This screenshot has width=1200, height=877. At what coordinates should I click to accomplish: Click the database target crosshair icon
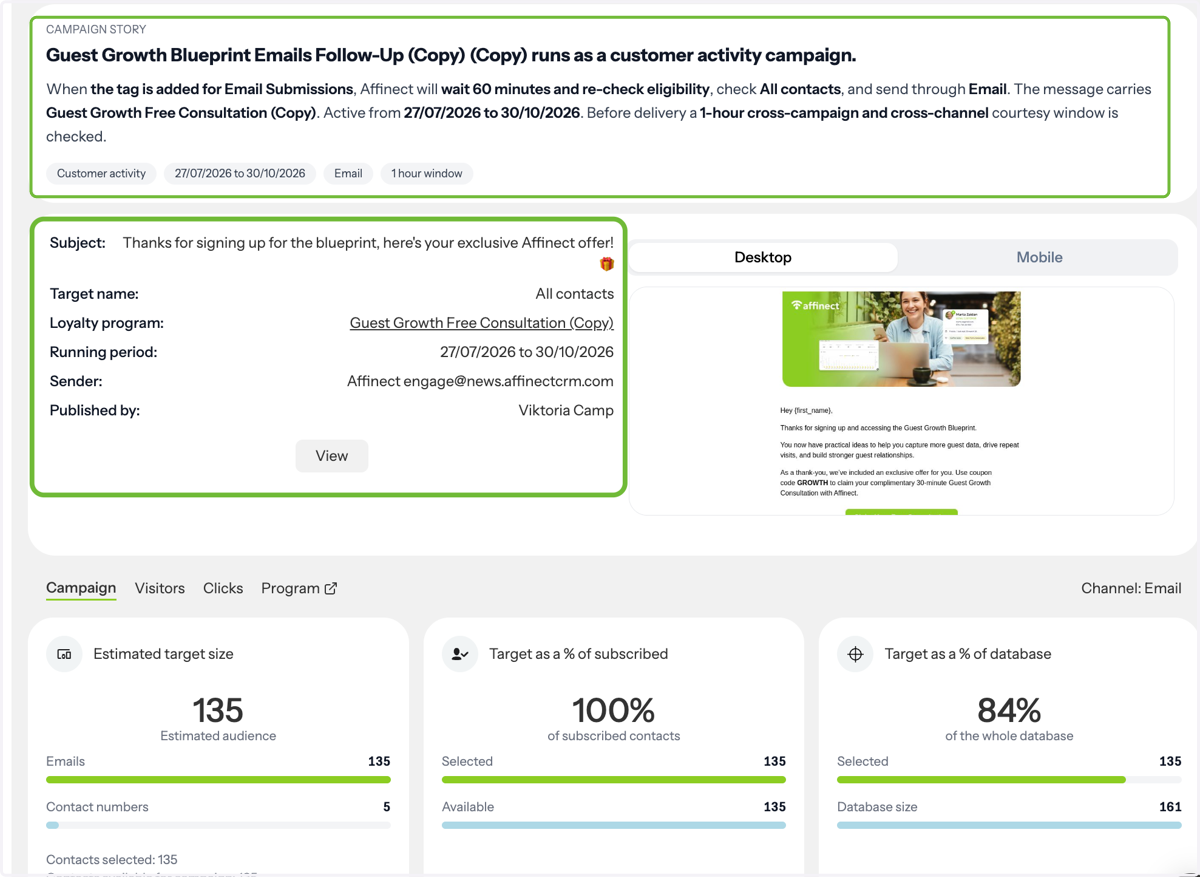click(855, 654)
